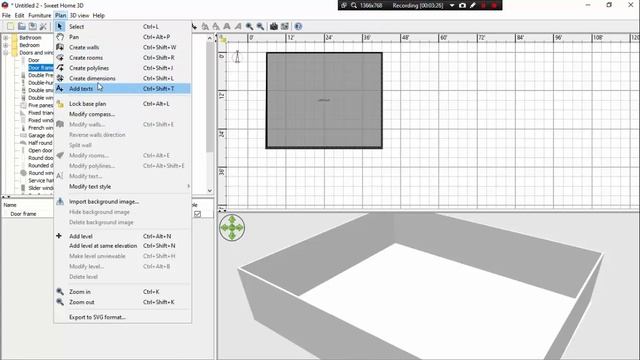The width and height of the screenshot is (640, 360).
Task: Choose Modify compass menu item
Action: click(122, 114)
